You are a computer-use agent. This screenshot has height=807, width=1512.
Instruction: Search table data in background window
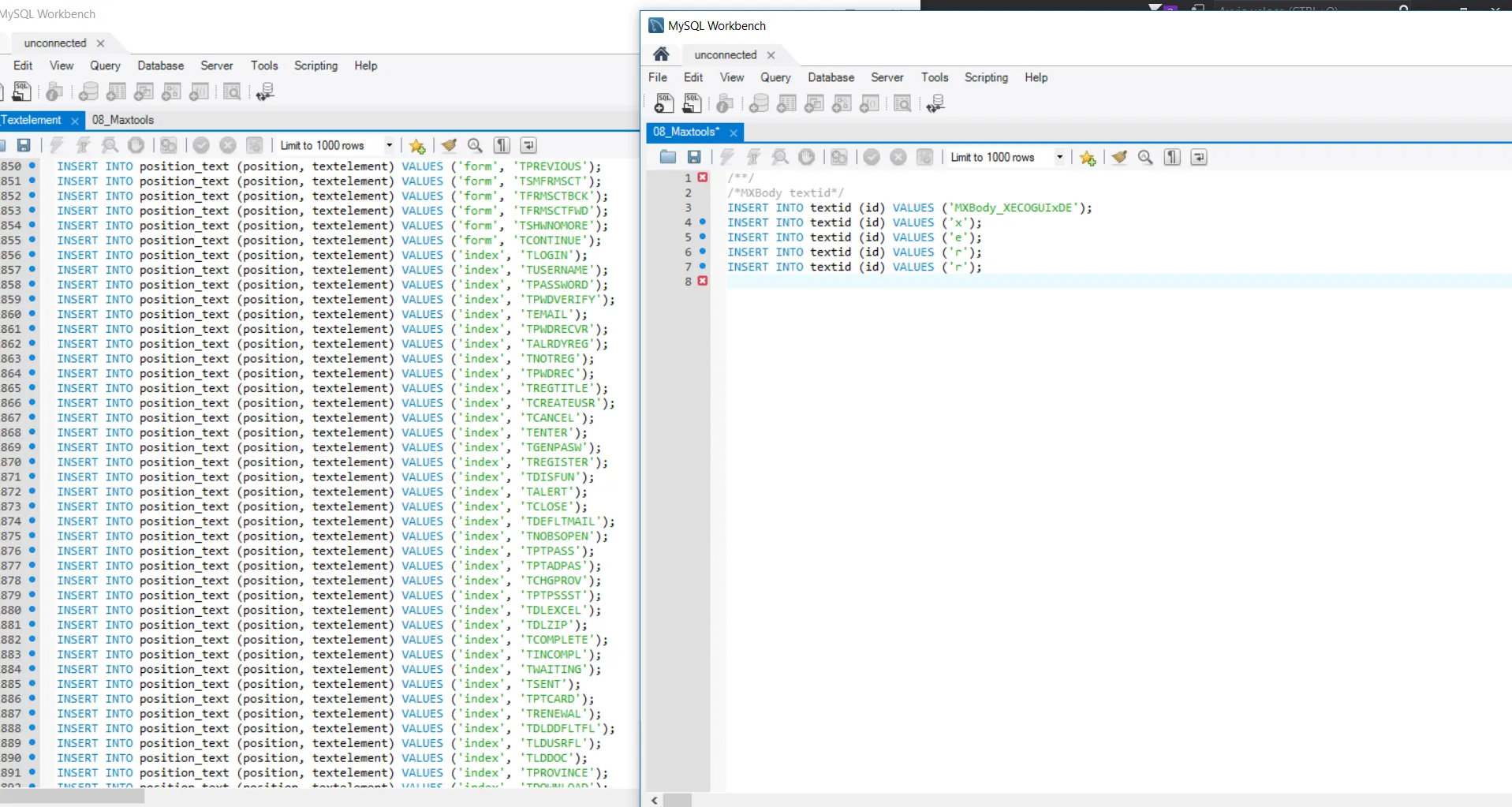click(x=232, y=92)
